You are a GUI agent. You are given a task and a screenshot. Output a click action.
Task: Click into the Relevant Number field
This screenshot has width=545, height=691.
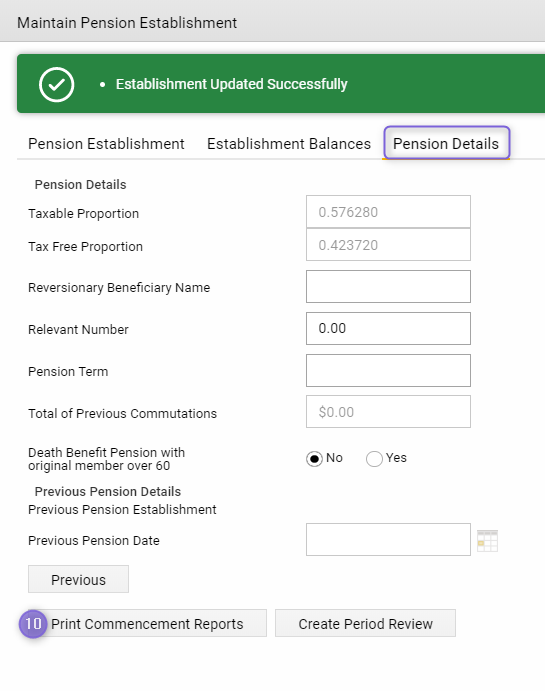coord(388,328)
